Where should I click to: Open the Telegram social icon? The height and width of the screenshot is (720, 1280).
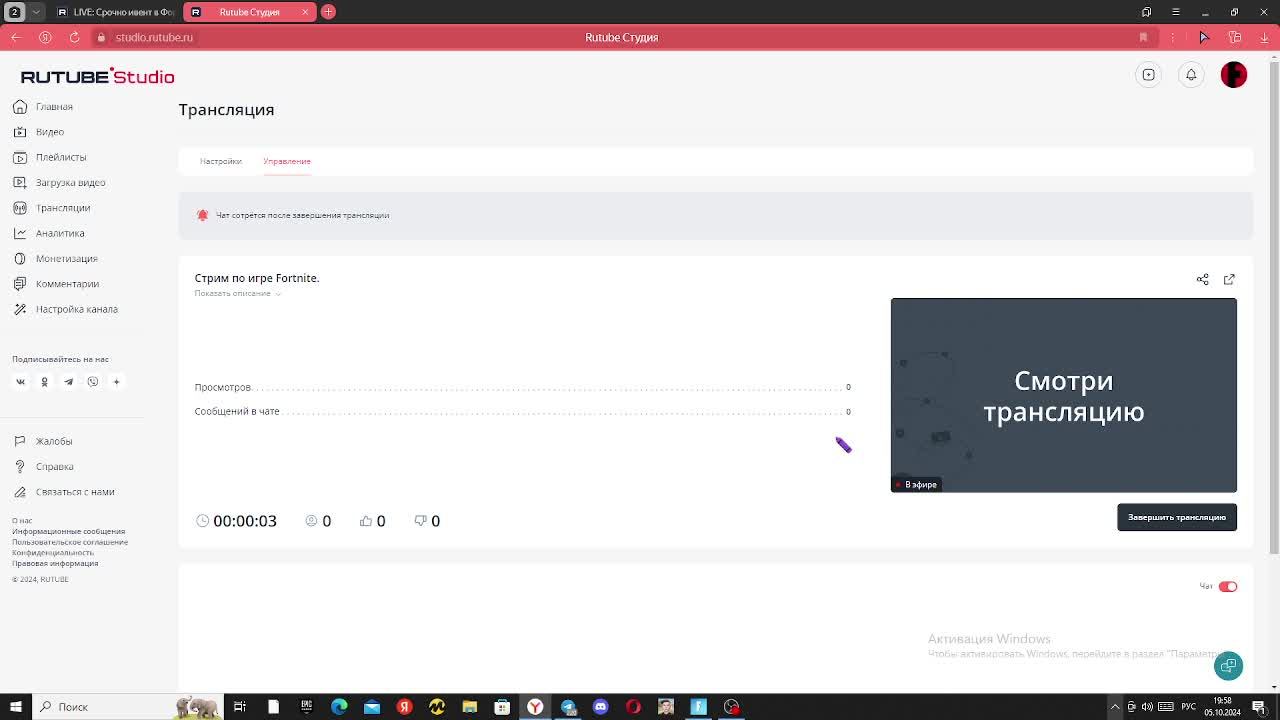point(68,381)
